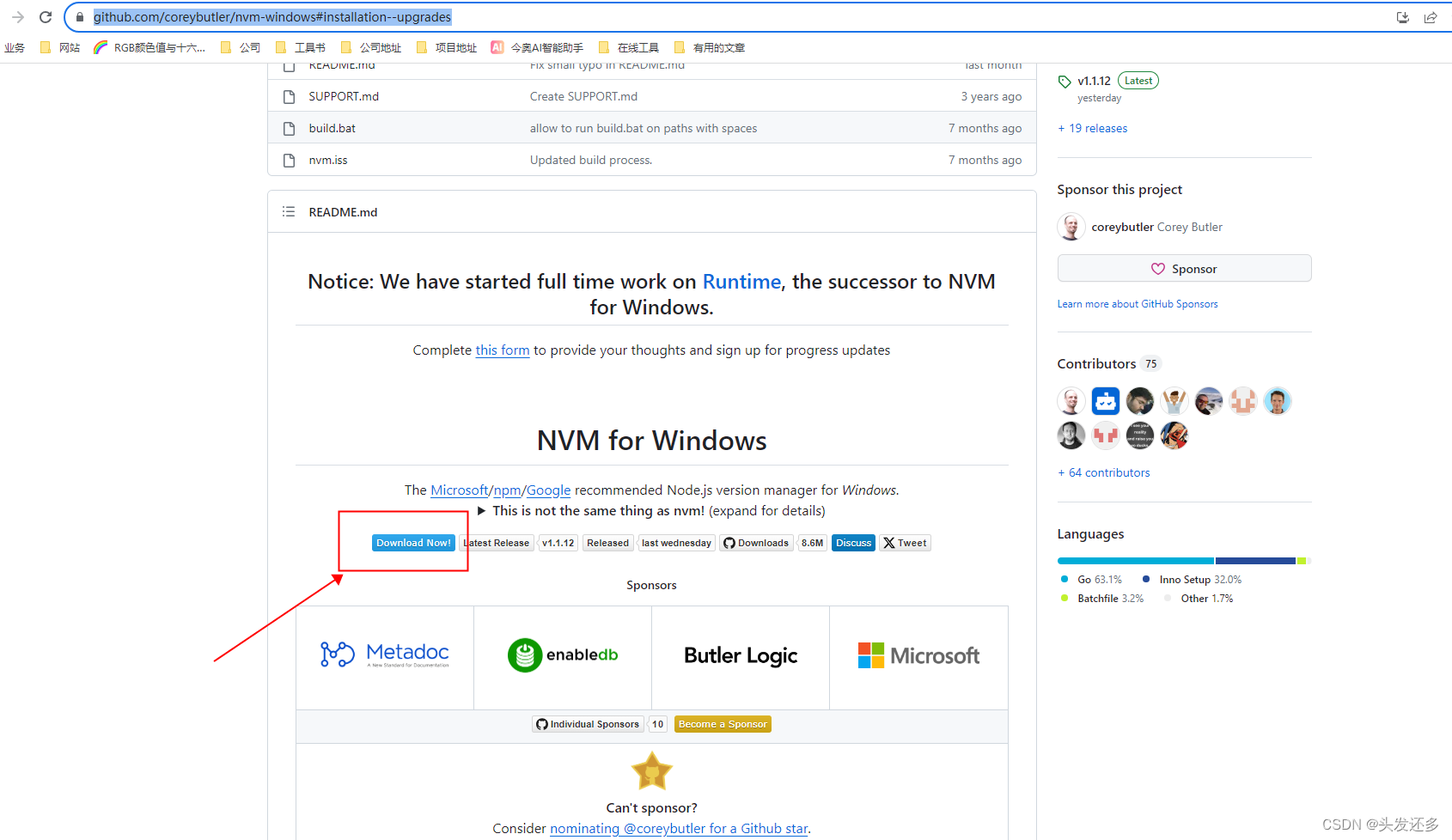1452x840 pixels.
Task: Click the install app icon in address bar
Action: point(1403,17)
